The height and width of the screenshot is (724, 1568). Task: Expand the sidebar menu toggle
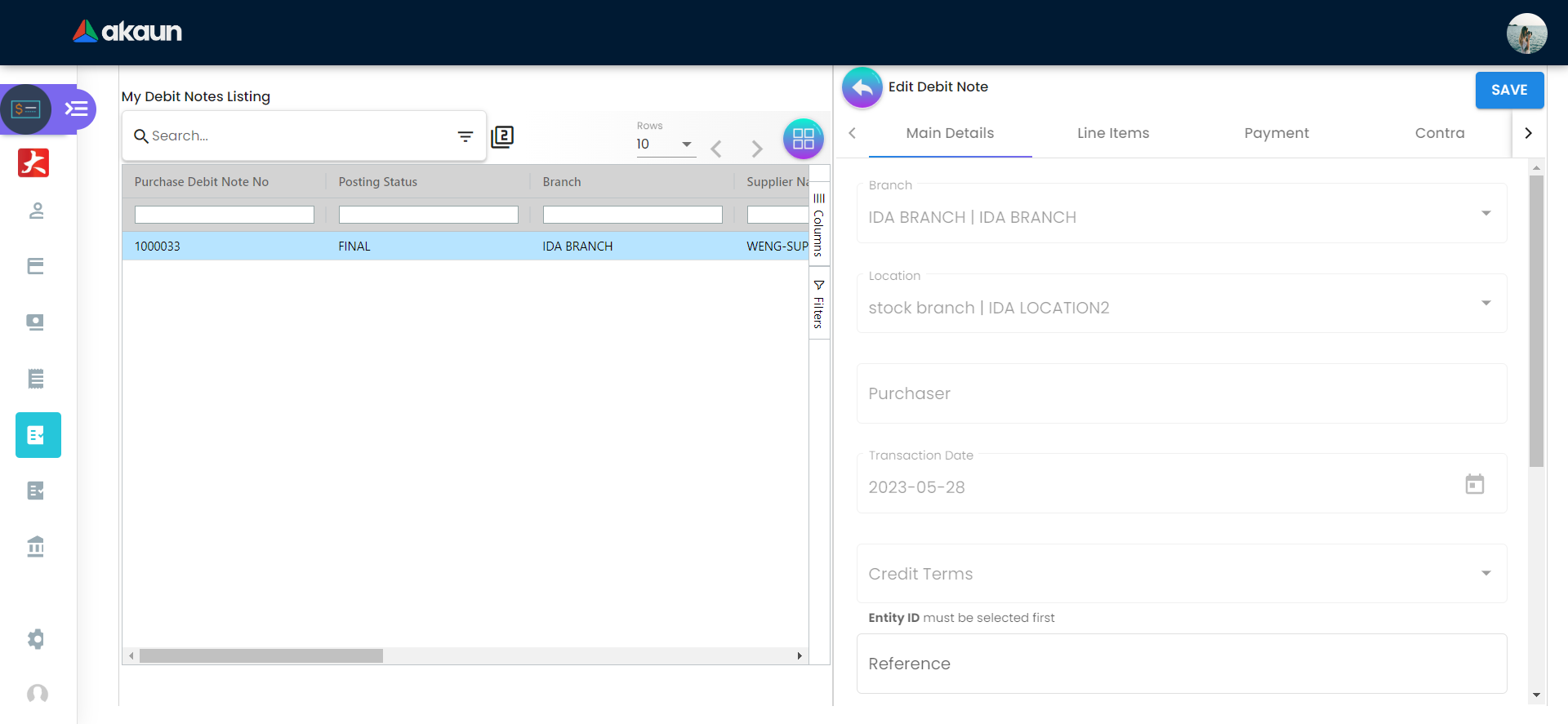[x=77, y=109]
